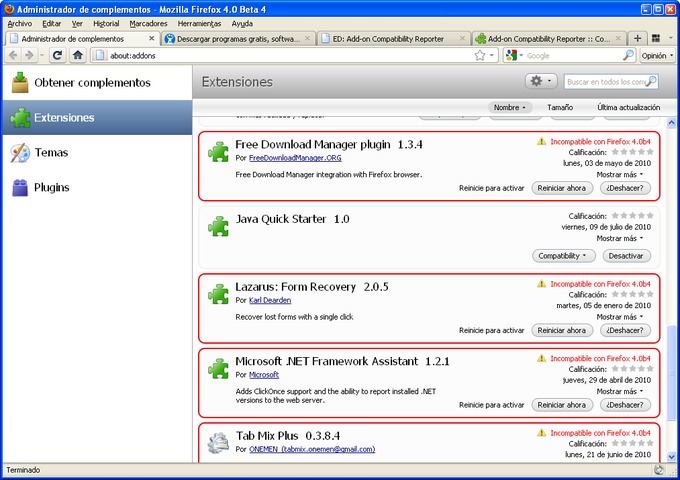Open the bookmark star dropdown arrow

coord(492,55)
